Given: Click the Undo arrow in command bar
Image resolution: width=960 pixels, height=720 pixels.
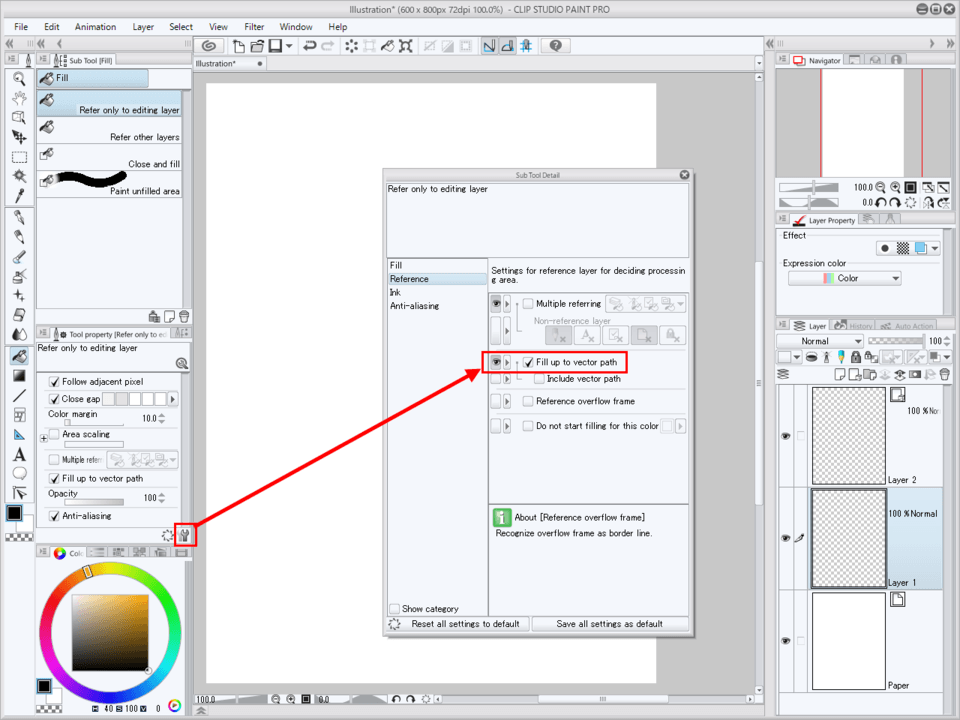Looking at the screenshot, I should [310, 46].
